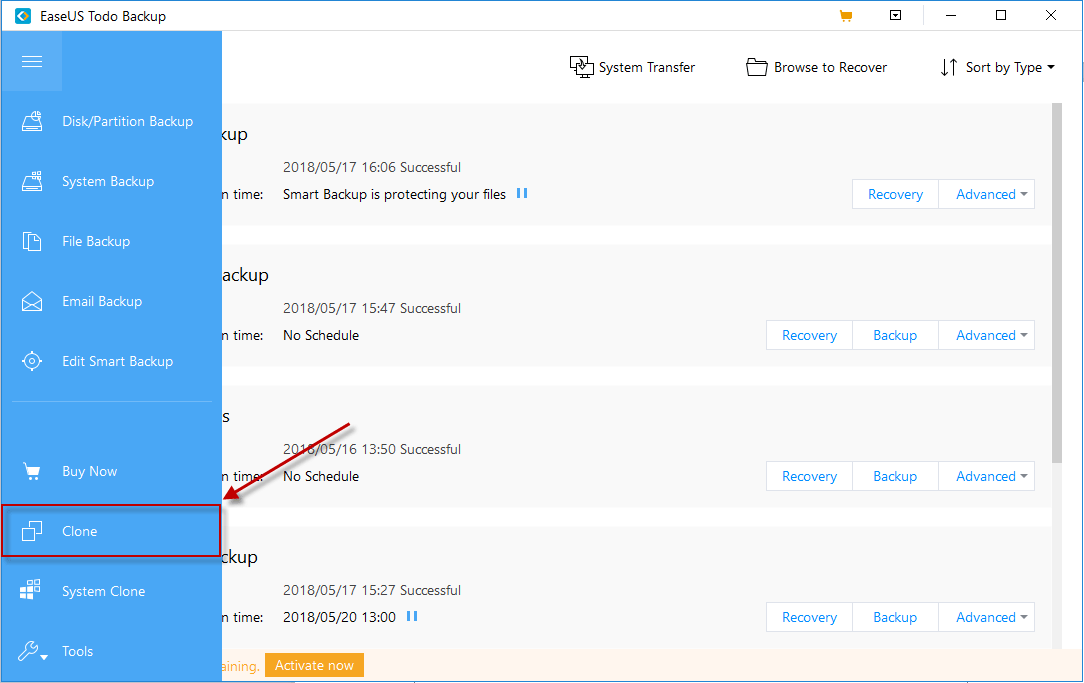Screen dimensions: 1084x683
Task: Open Email Backup
Action: pyautogui.click(x=111, y=301)
